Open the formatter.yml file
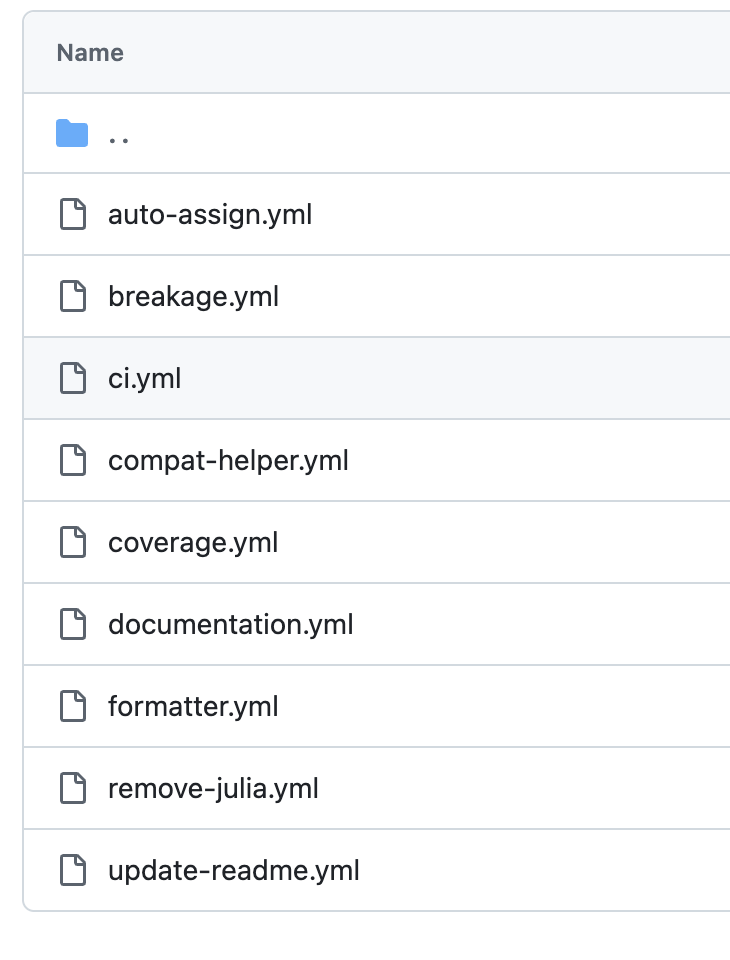This screenshot has width=730, height=960. pyautogui.click(x=193, y=706)
